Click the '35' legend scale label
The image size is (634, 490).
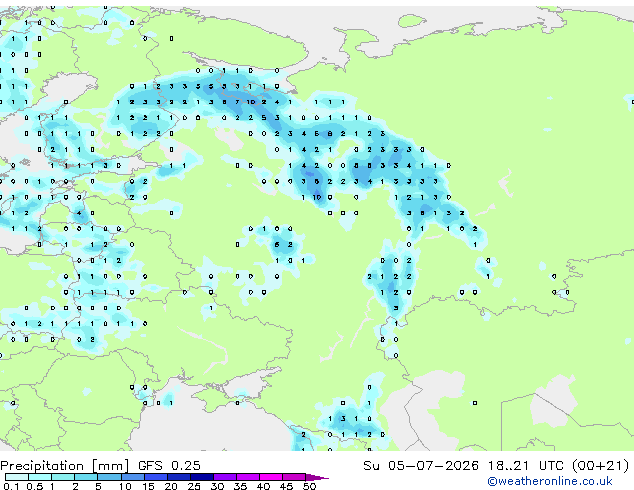point(240,486)
